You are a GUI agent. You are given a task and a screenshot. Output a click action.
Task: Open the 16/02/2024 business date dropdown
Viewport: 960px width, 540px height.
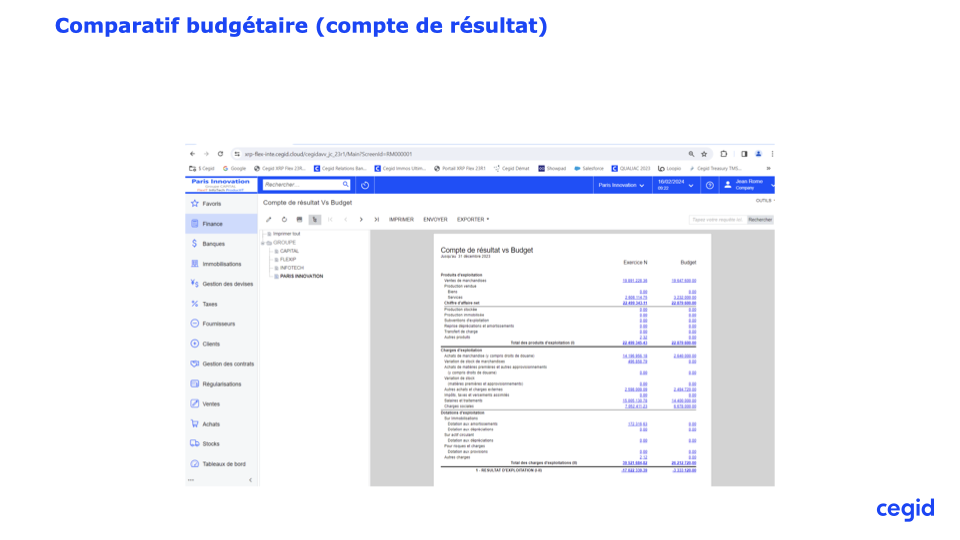(x=673, y=185)
